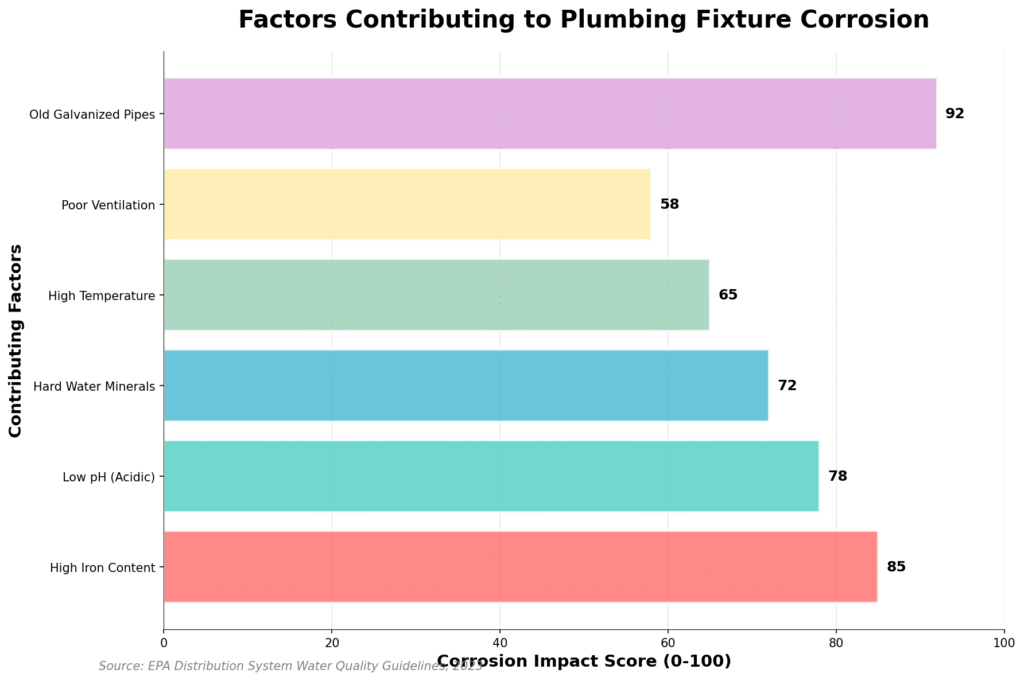Click the value label 58

(x=669, y=204)
